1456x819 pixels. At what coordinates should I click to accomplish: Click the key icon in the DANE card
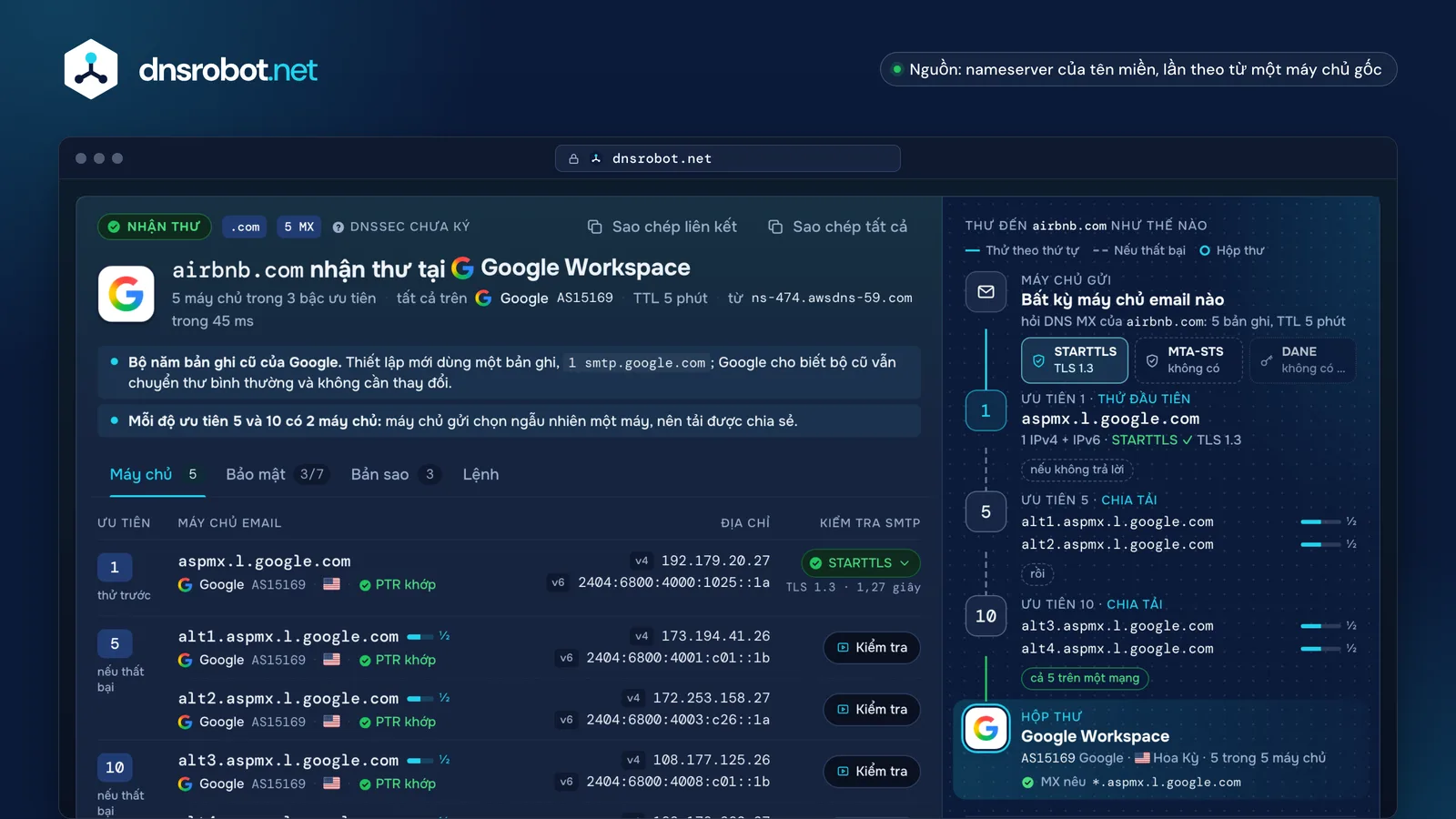point(1266,360)
